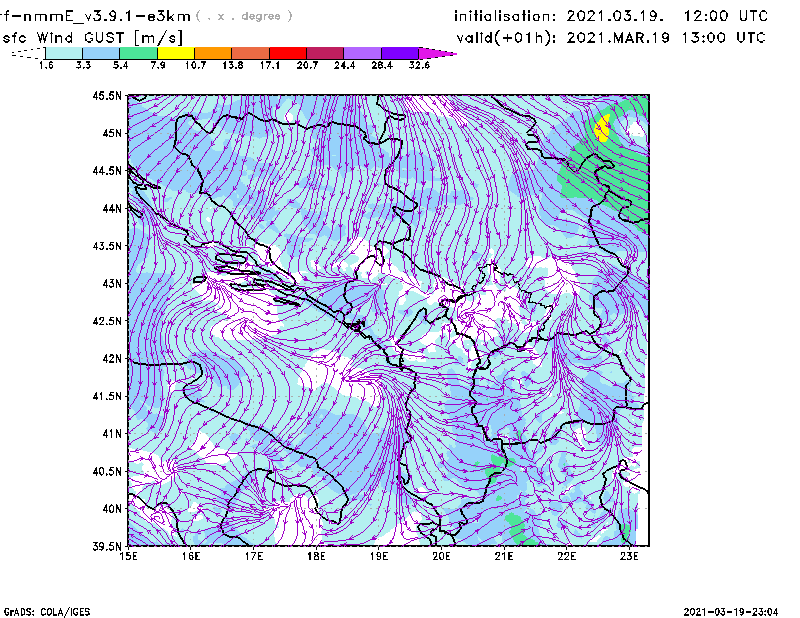Click legend value 1.6
The height and width of the screenshot is (618, 800).
pos(46,65)
